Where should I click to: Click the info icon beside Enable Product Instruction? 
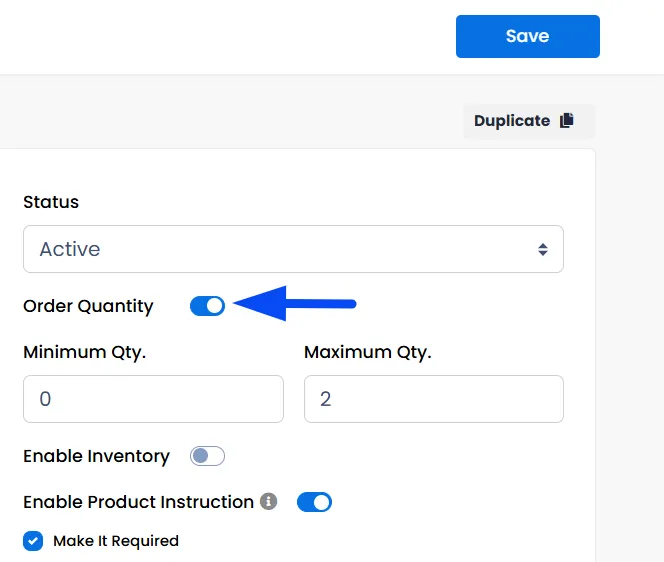tap(268, 501)
